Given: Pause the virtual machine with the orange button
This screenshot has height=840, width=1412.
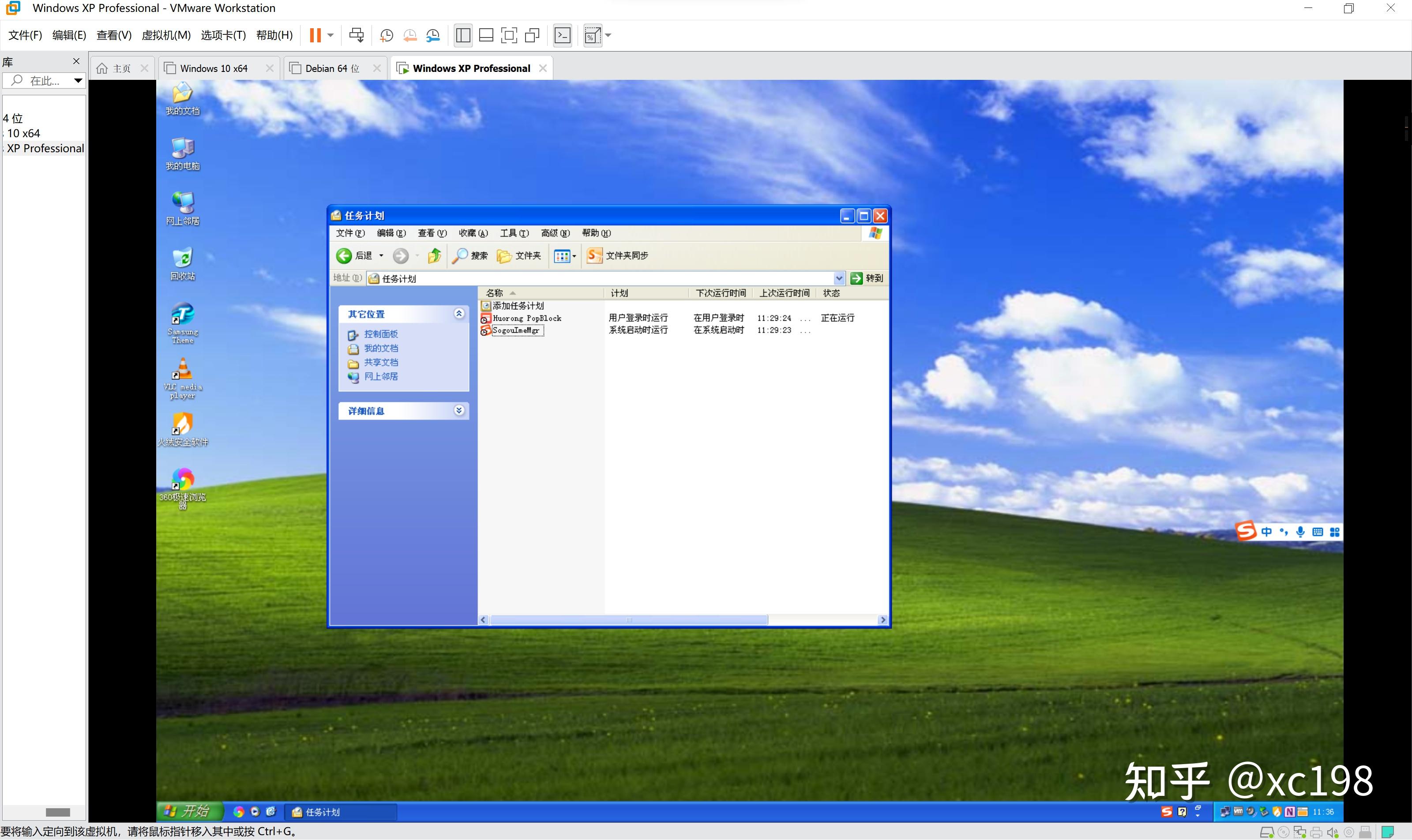Looking at the screenshot, I should click(x=315, y=35).
